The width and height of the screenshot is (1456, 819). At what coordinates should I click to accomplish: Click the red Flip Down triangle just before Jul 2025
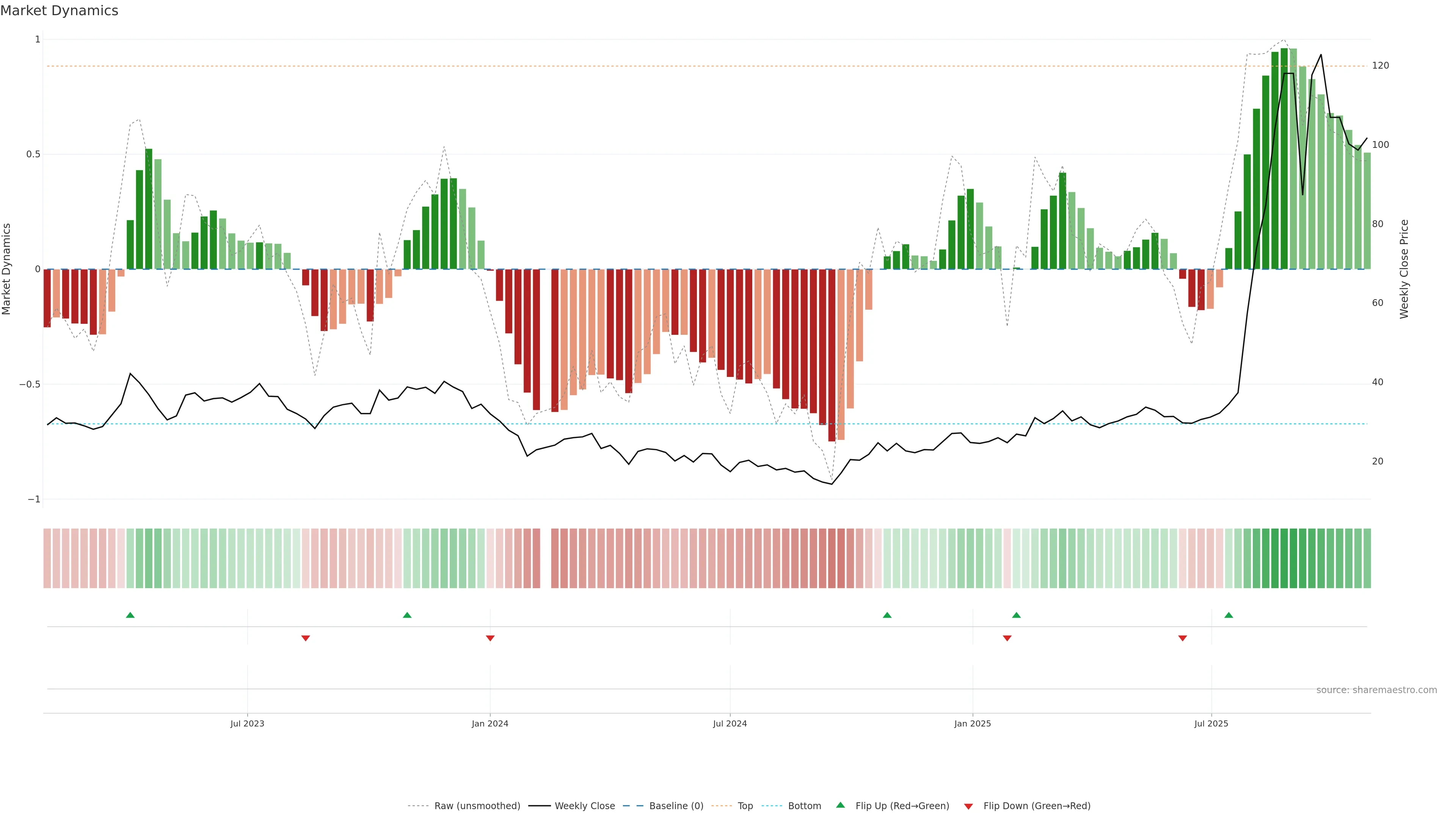click(x=1183, y=638)
